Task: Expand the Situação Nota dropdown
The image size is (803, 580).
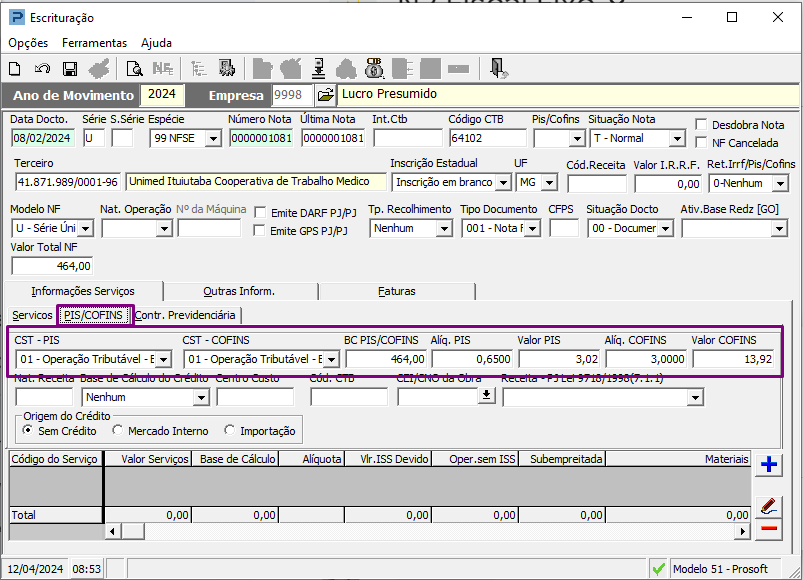Action: coord(678,139)
